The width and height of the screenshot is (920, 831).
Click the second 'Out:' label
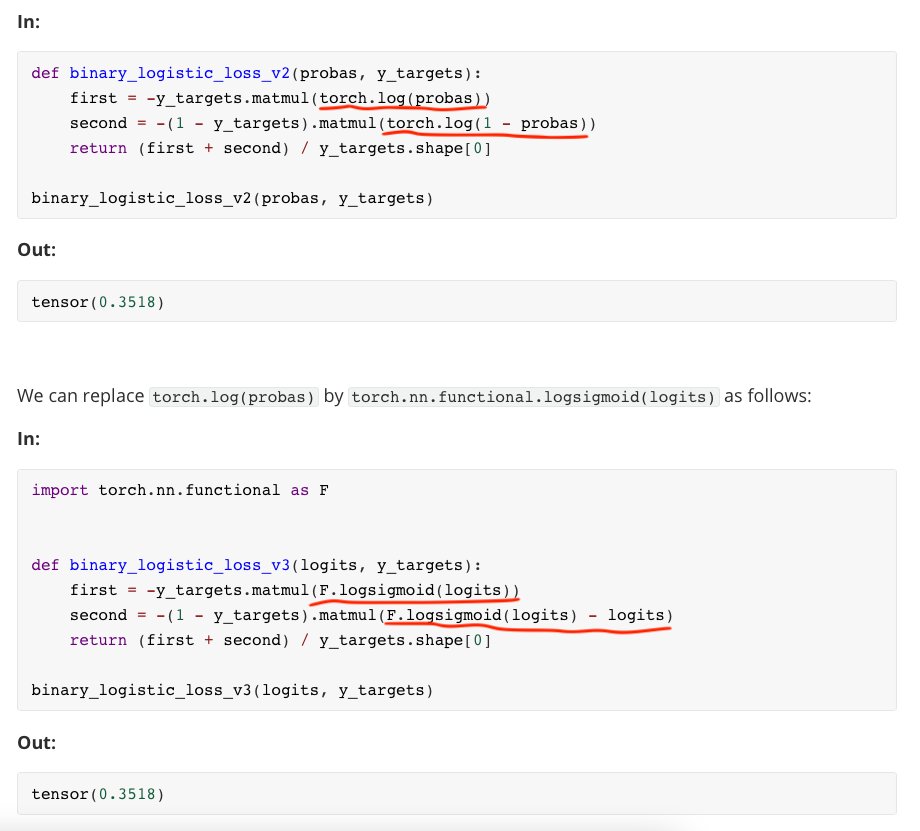36,743
